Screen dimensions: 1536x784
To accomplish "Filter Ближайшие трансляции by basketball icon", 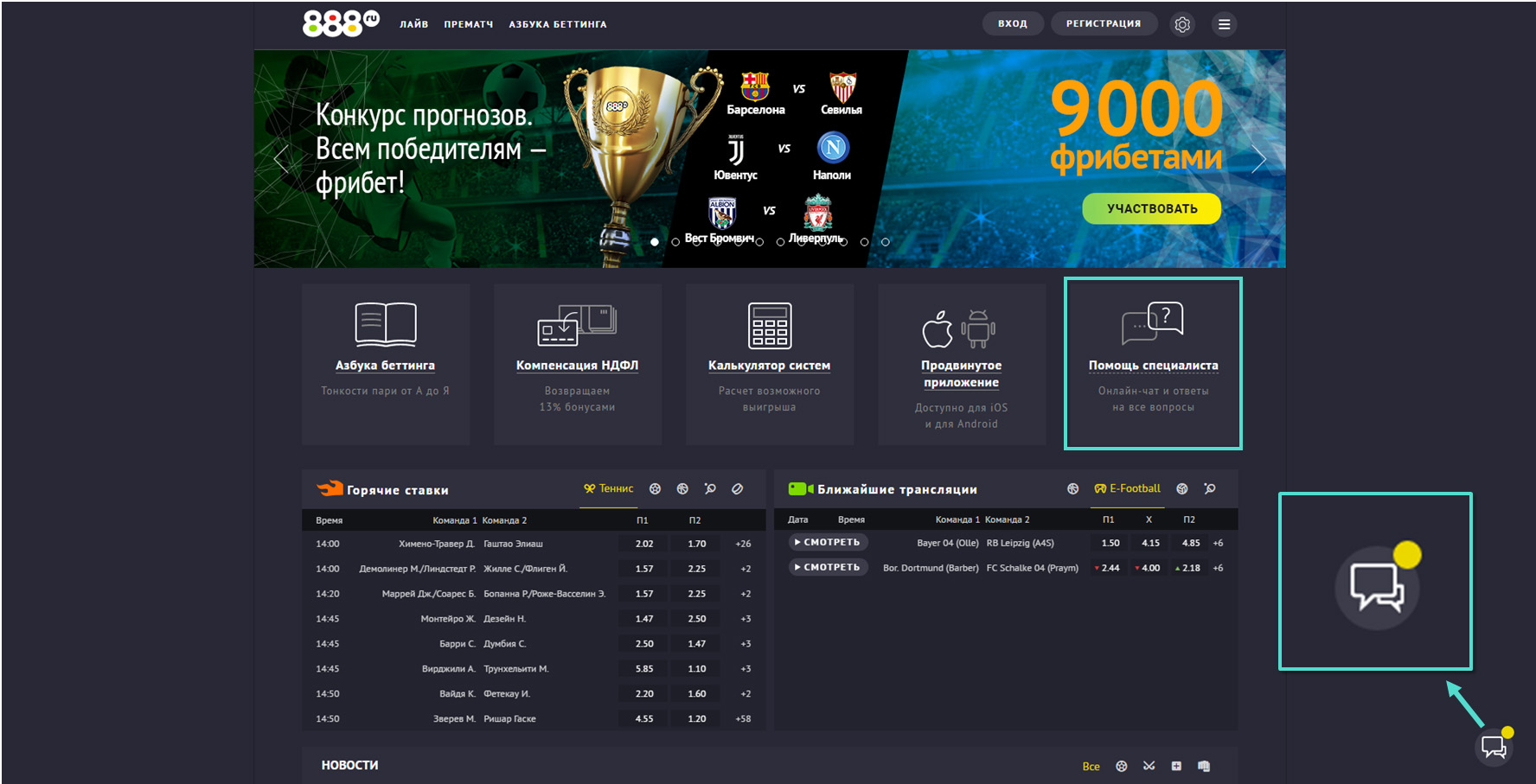I will pyautogui.click(x=1072, y=489).
